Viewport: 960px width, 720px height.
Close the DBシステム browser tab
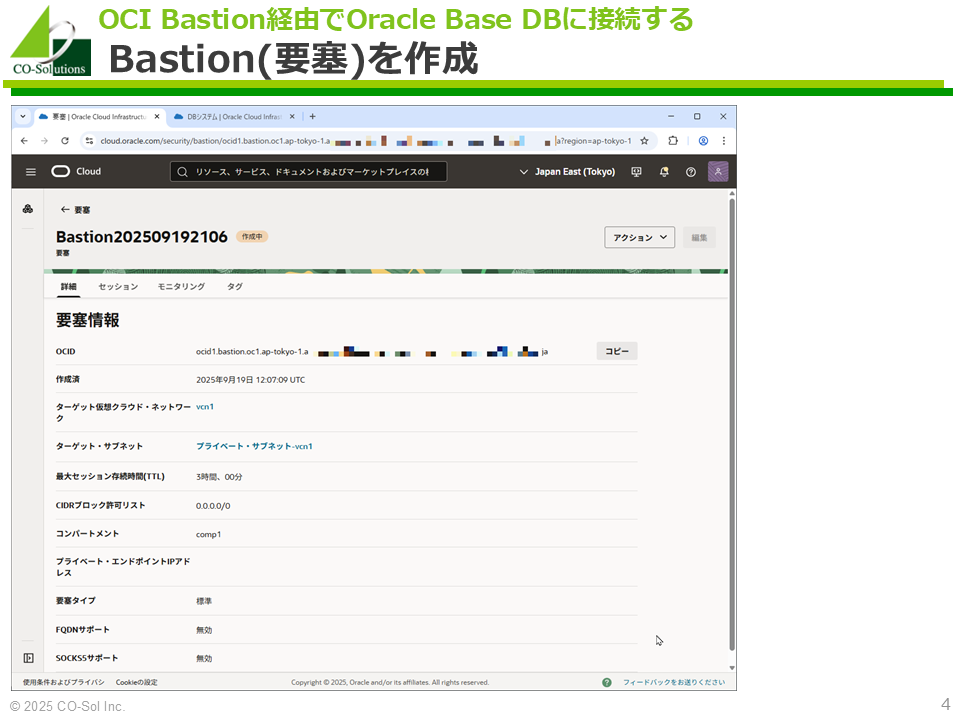click(292, 116)
